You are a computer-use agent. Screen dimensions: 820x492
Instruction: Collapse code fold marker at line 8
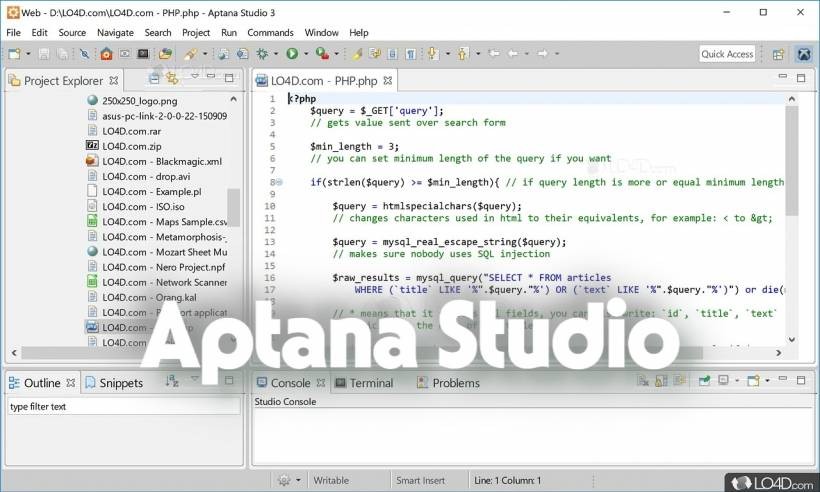pyautogui.click(x=279, y=182)
